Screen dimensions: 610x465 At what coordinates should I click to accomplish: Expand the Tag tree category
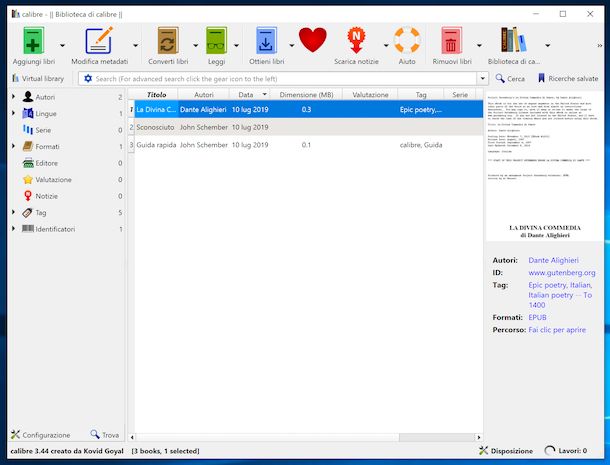pyautogui.click(x=13, y=212)
